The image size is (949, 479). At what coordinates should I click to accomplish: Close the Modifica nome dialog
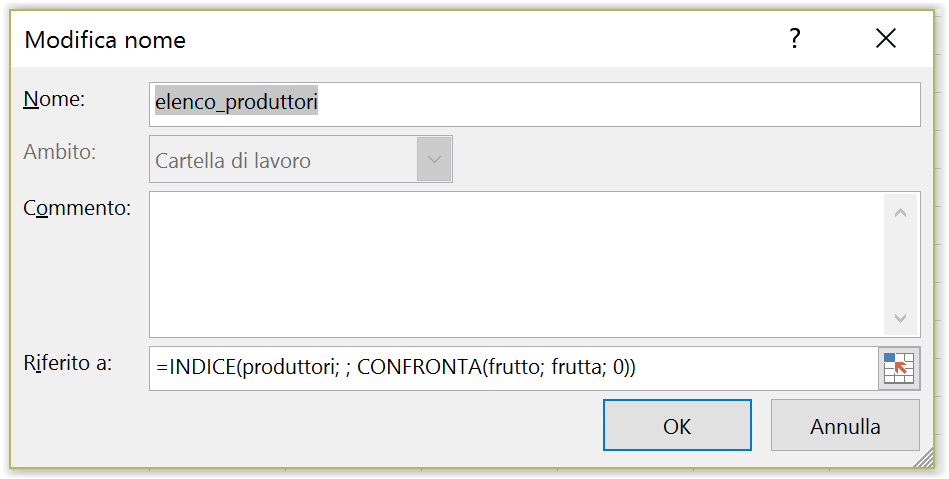886,39
